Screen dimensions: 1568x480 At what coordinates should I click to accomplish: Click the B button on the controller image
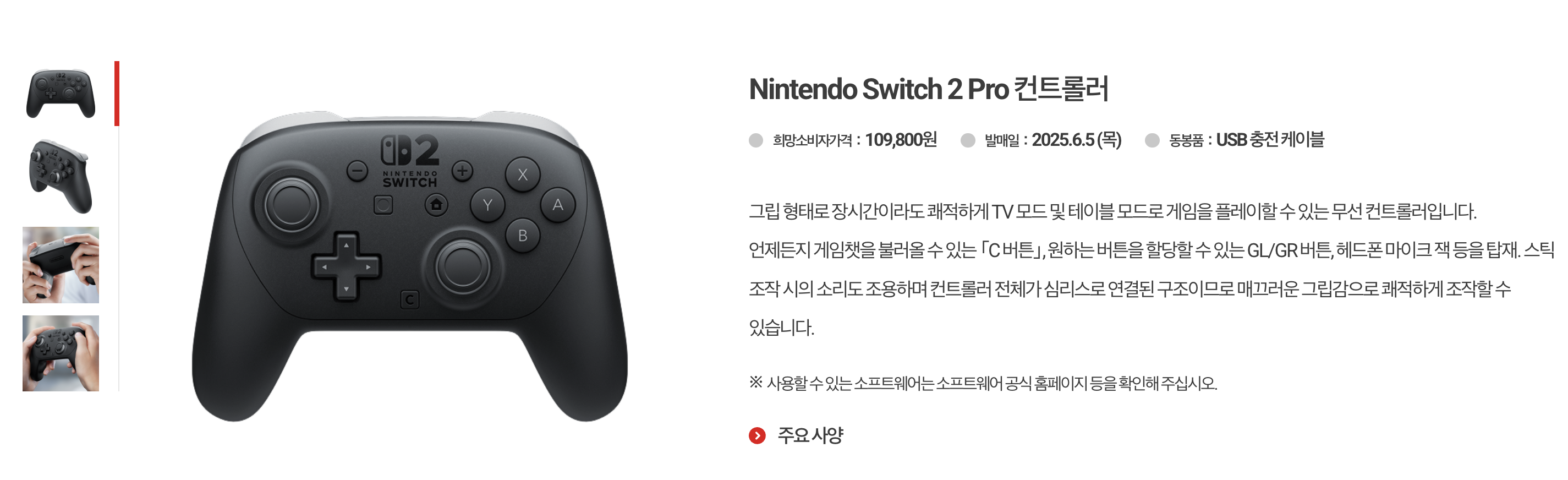(523, 236)
